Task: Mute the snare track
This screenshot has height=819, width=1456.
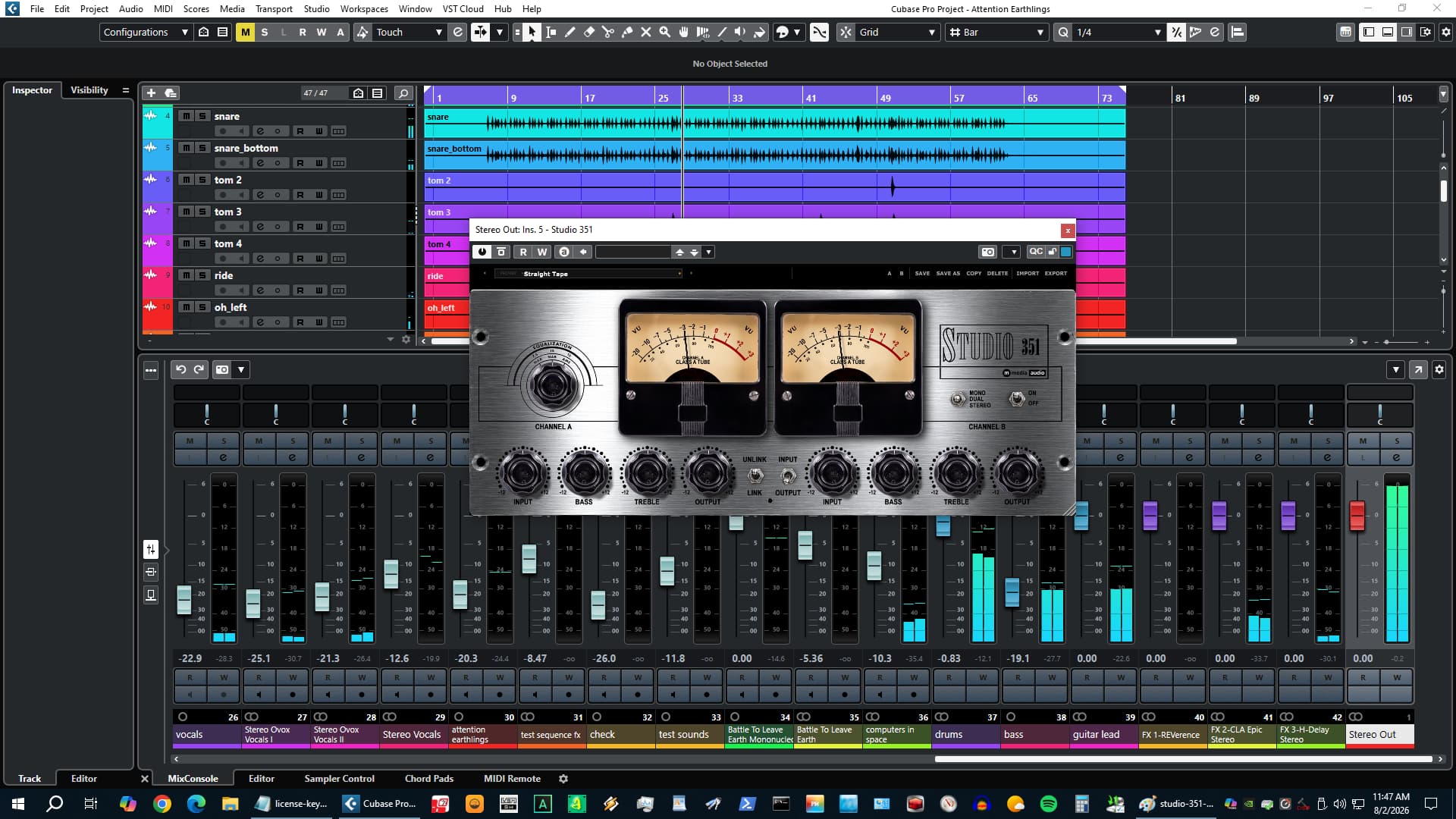Action: click(x=186, y=116)
